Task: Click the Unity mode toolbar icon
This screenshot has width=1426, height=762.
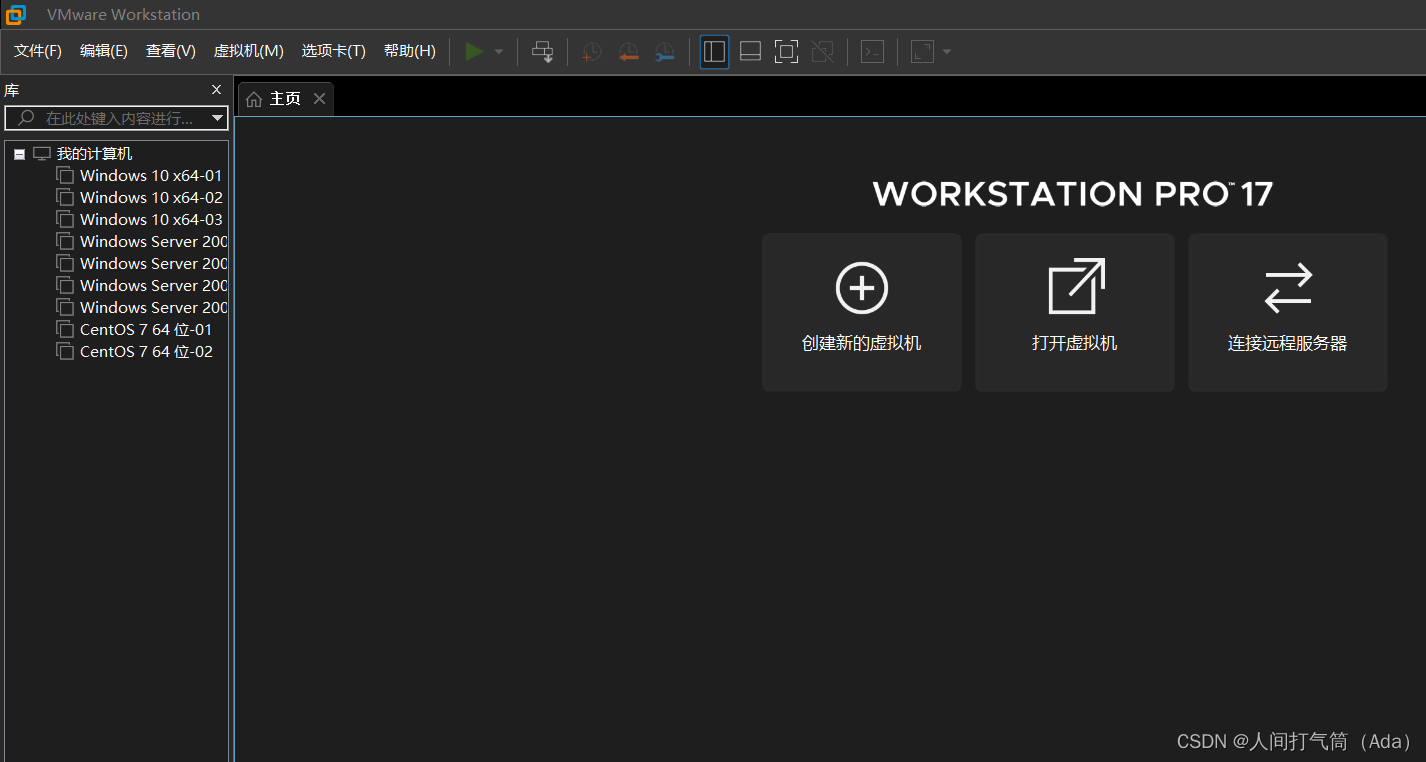Action: click(822, 52)
